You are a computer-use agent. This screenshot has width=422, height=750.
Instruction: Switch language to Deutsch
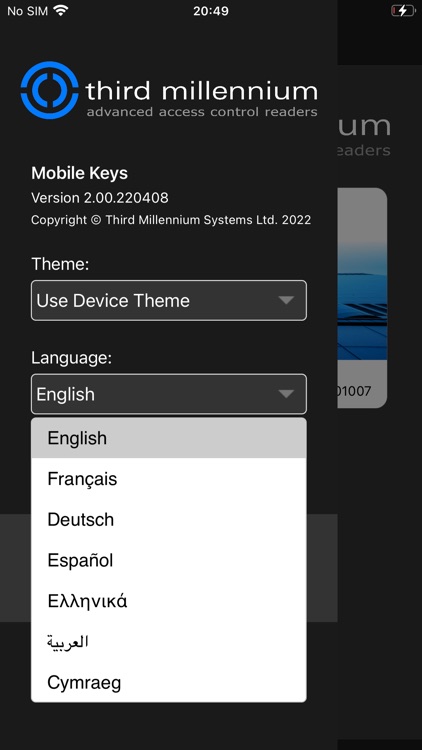pyautogui.click(x=168, y=519)
